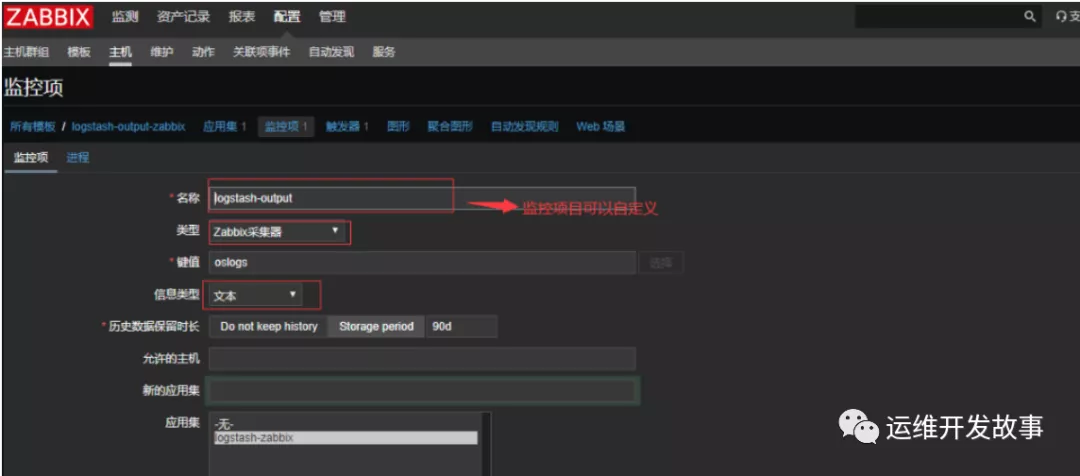Go to 动作 submenu
Image resolution: width=1080 pixels, height=476 pixels.
[x=203, y=52]
